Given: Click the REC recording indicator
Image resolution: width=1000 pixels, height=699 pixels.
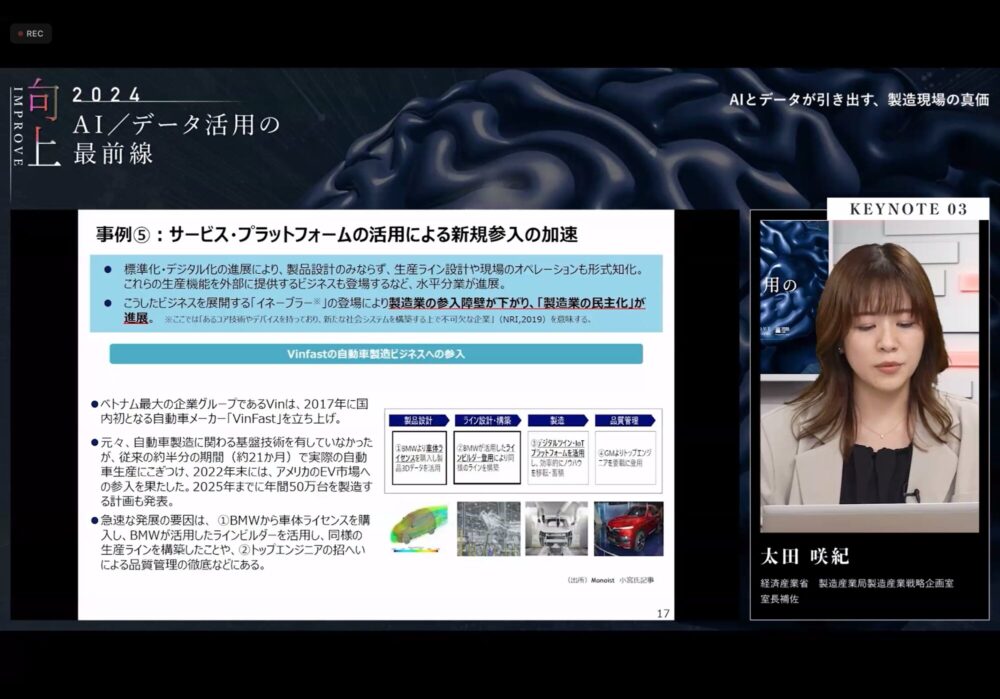Looking at the screenshot, I should point(30,33).
